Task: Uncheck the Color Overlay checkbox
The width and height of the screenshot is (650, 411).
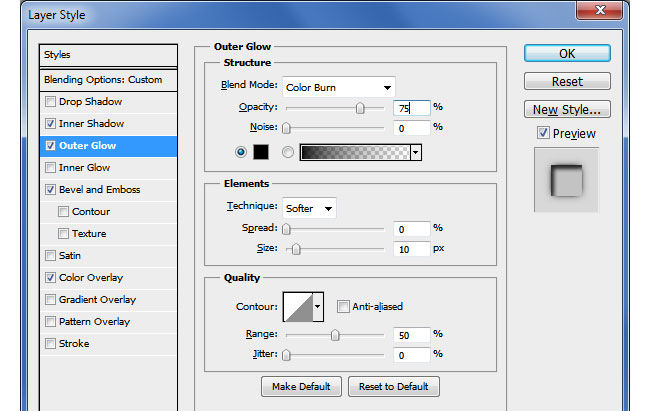Action: tap(50, 277)
